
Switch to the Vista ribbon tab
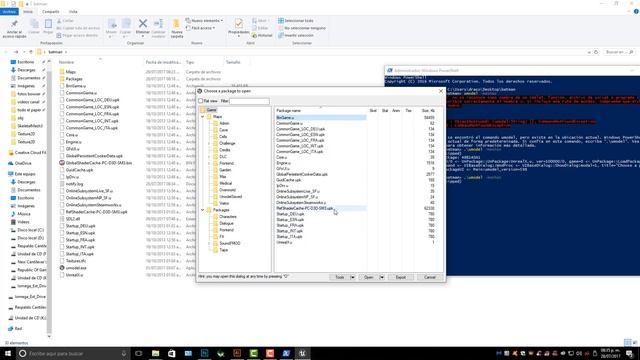[x=73, y=12]
